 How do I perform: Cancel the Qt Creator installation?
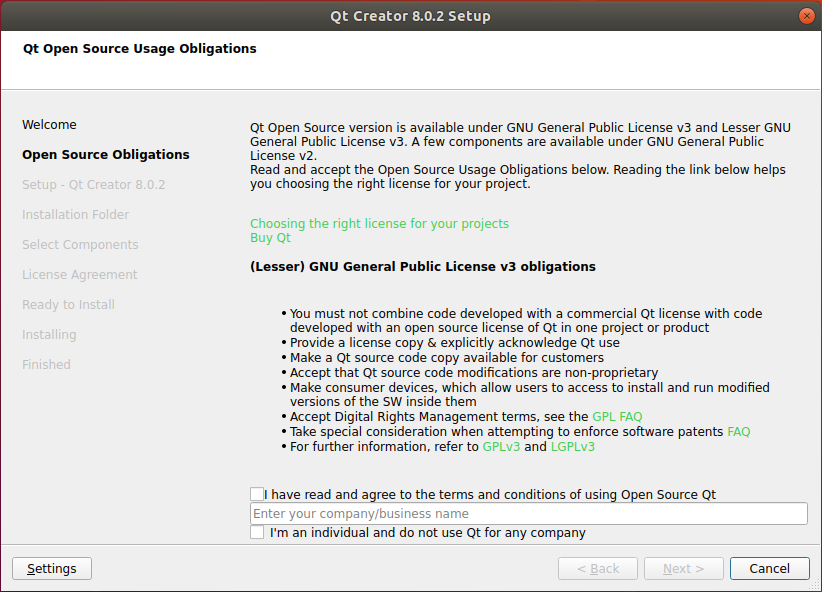tap(769, 568)
